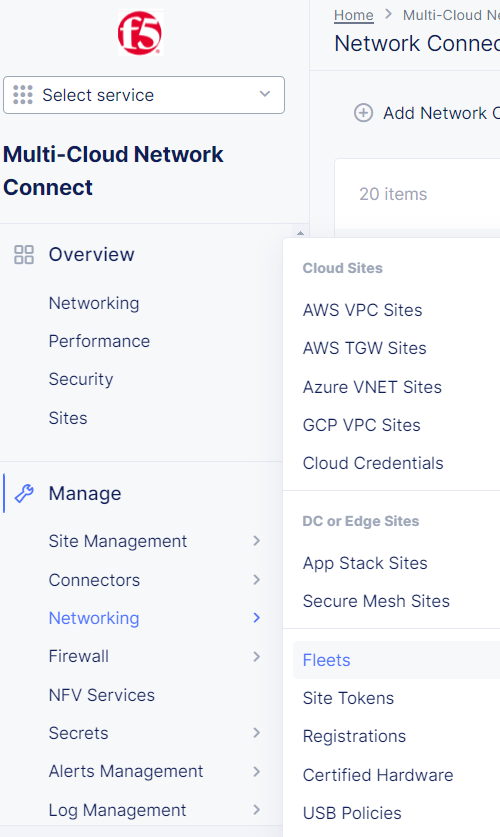This screenshot has width=500, height=837.
Task: Go to Home breadcrumb link
Action: [353, 15]
